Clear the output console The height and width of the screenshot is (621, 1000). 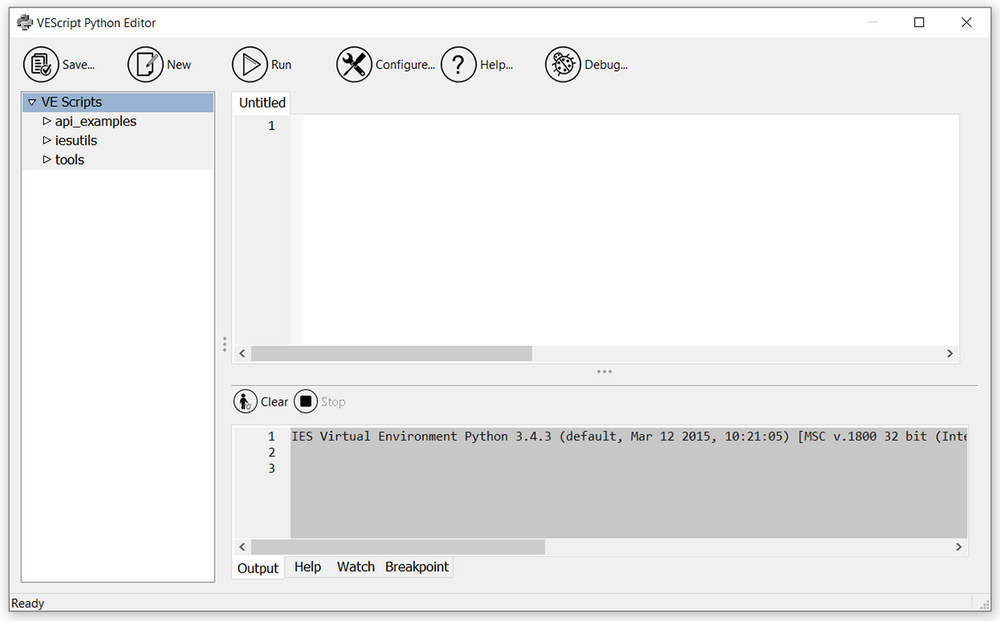click(x=260, y=401)
